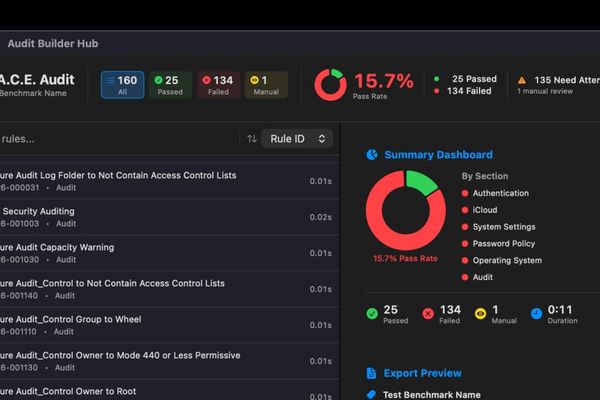The width and height of the screenshot is (600, 400).
Task: Click the pass rate donut in header
Action: click(x=330, y=85)
